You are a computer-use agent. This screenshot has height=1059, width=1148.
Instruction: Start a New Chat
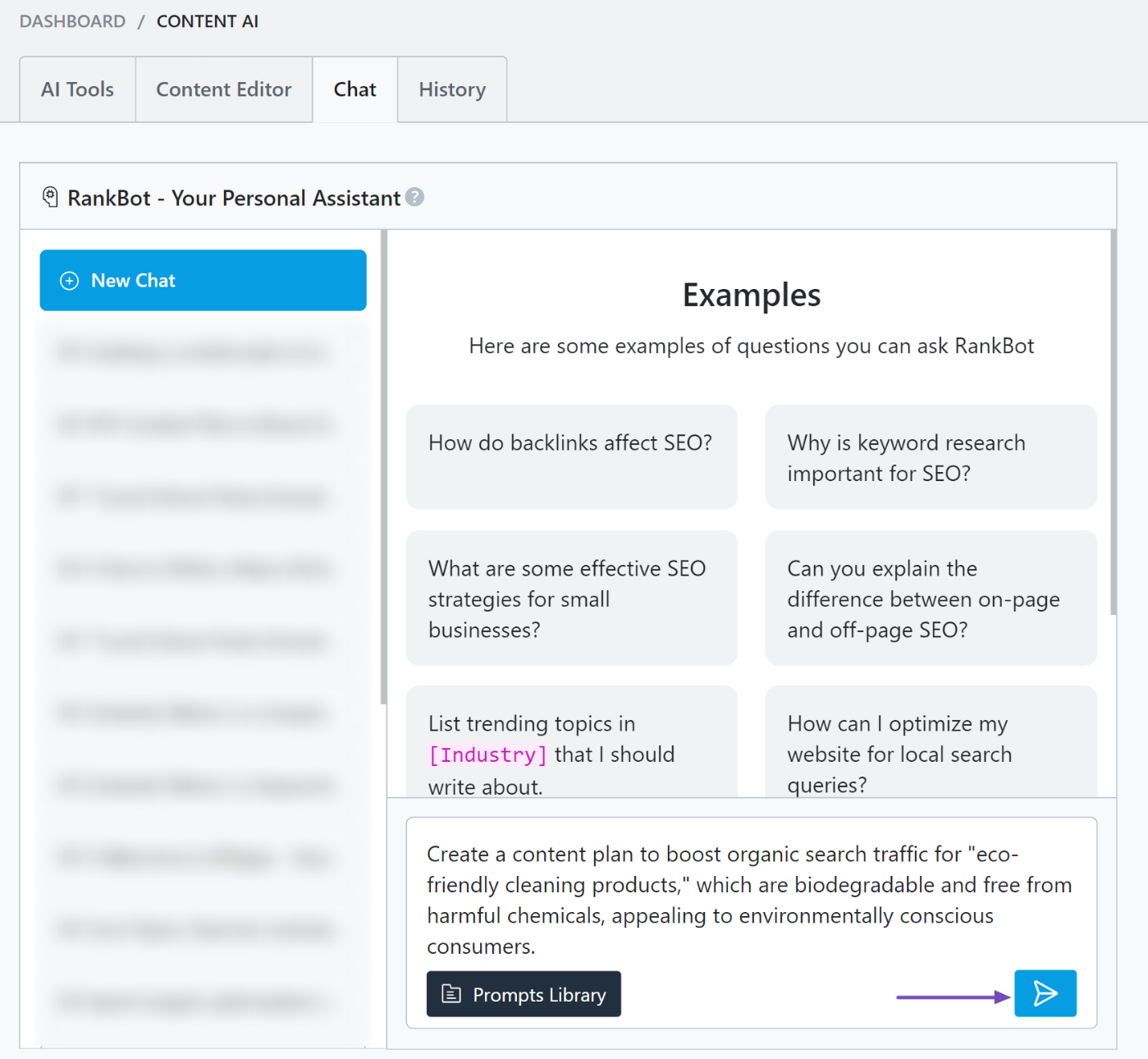click(x=203, y=280)
